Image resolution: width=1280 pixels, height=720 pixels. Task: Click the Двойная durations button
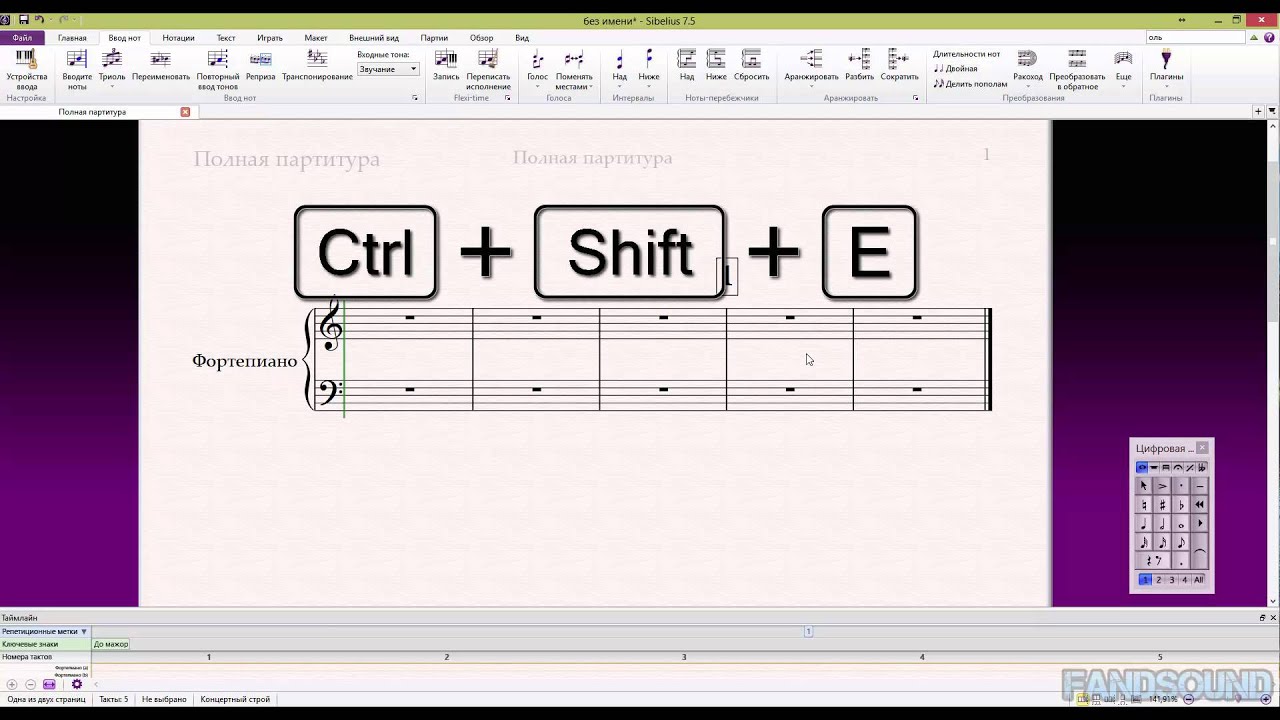point(956,69)
